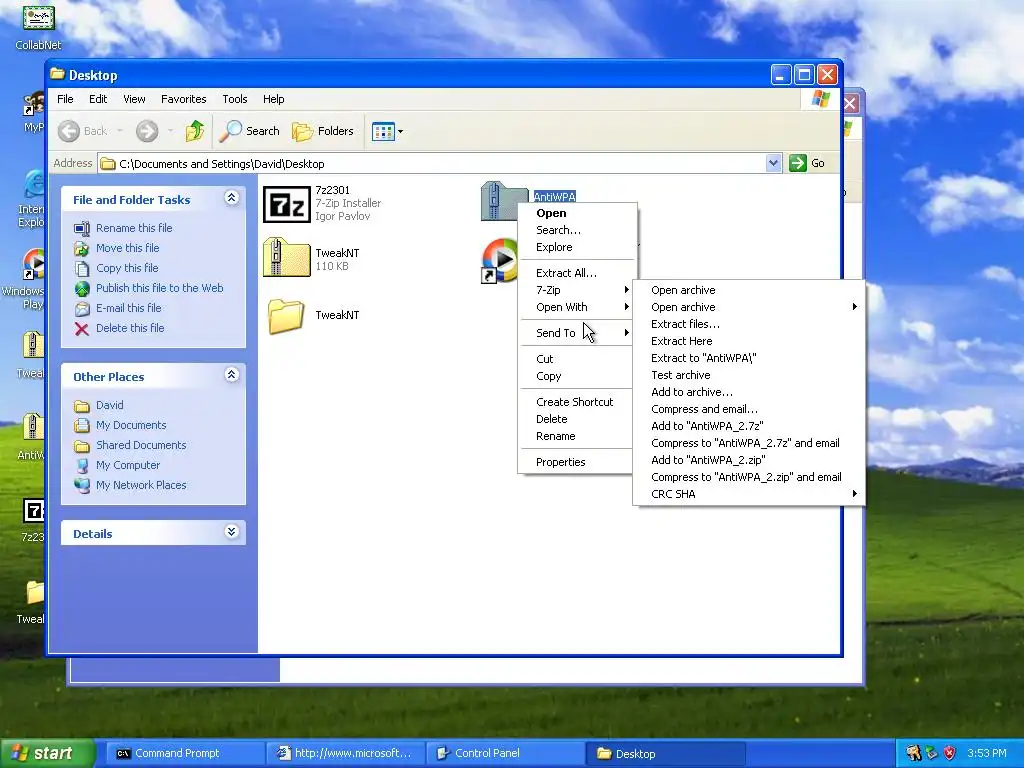Open the address bar dropdown arrow
Viewport: 1024px width, 768px height.
pyautogui.click(x=773, y=163)
